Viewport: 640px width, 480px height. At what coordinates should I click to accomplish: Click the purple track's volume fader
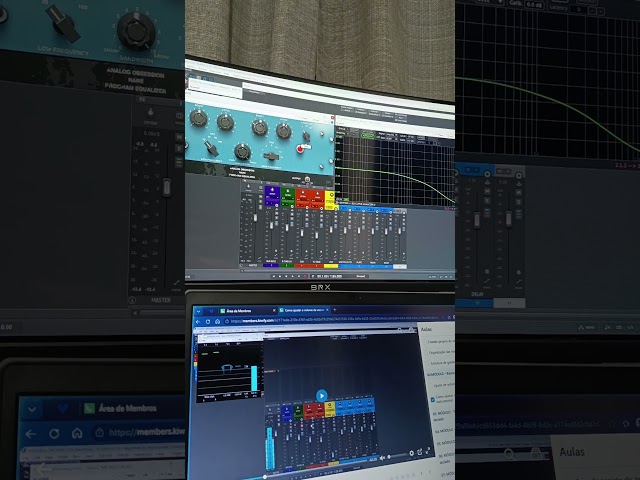pos(271,225)
